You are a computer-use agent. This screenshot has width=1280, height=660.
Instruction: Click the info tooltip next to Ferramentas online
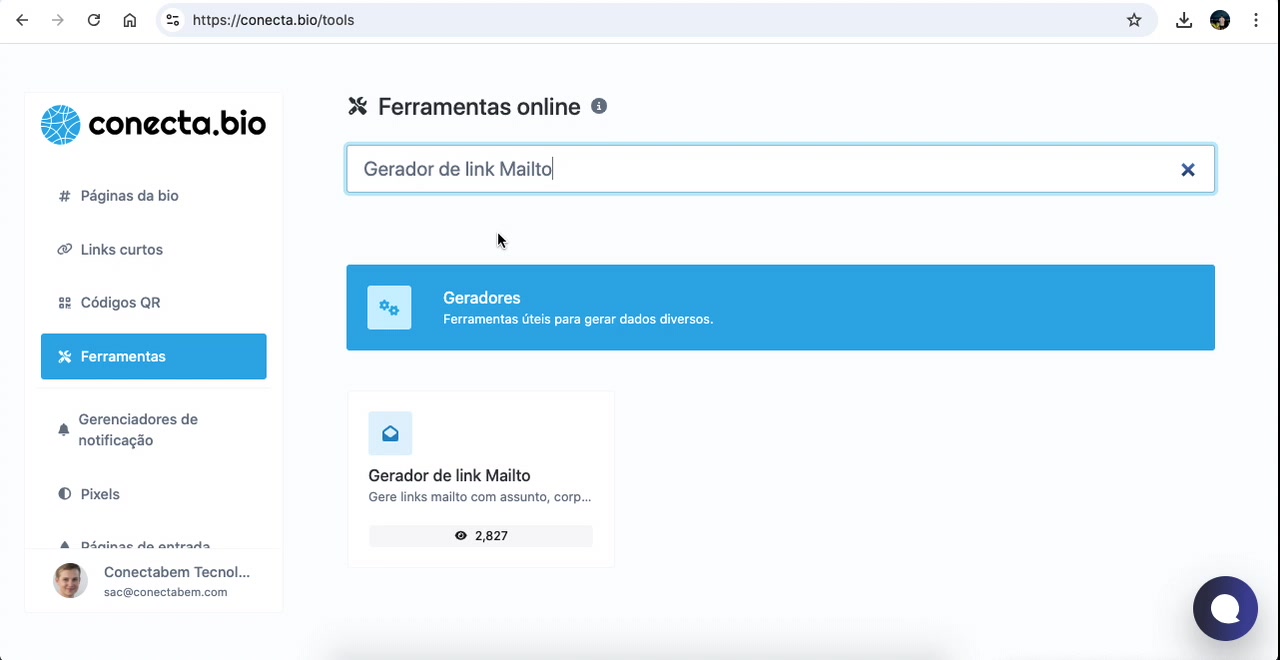[x=599, y=106]
